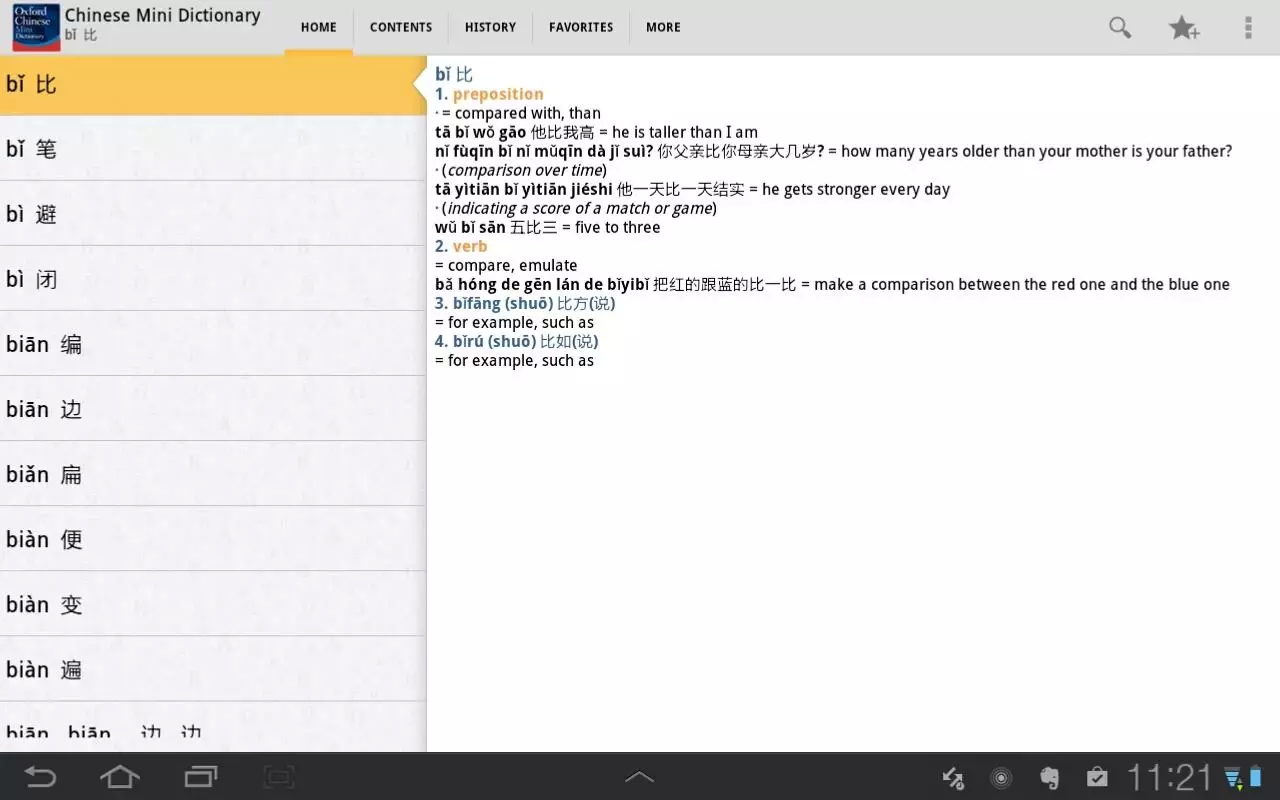Tap the 11:21 clock in status bar
The width and height of the screenshot is (1280, 800).
click(x=1170, y=777)
